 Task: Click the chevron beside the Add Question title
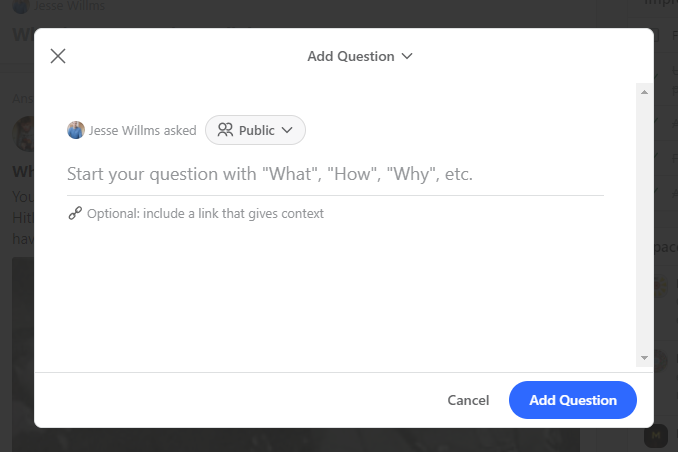click(x=407, y=56)
